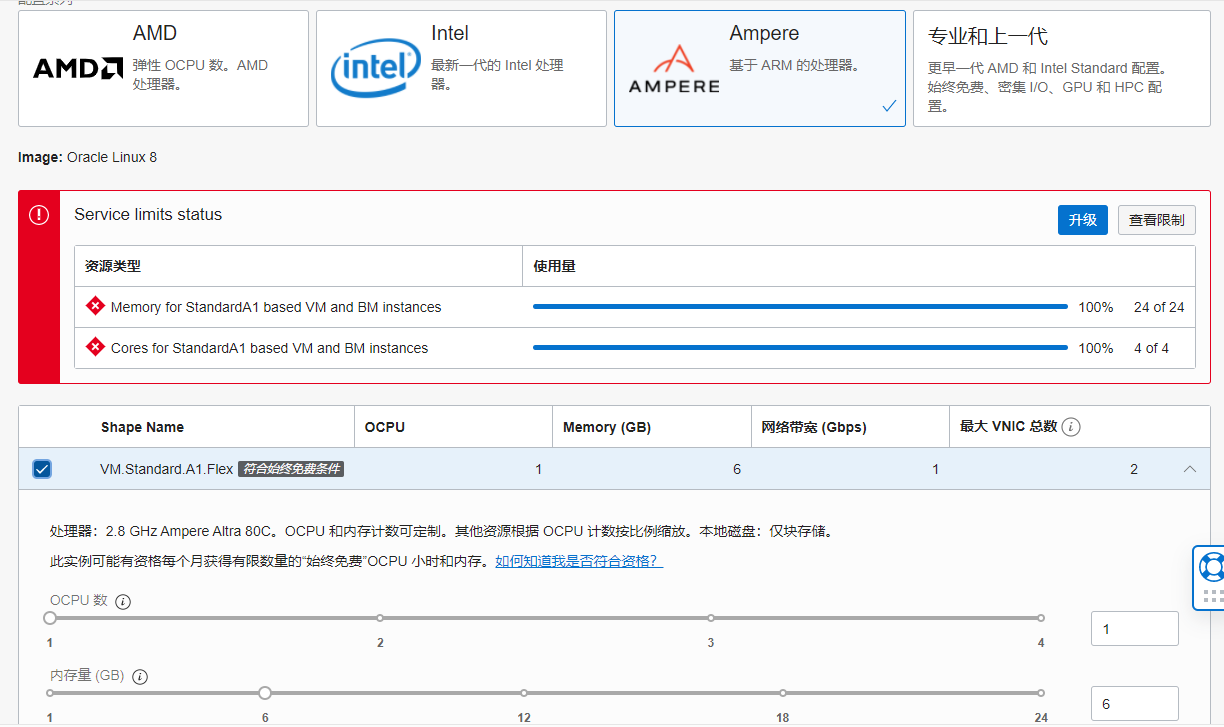This screenshot has width=1224, height=727.
Task: Set the memory slider to 1 GB
Action: 50,693
